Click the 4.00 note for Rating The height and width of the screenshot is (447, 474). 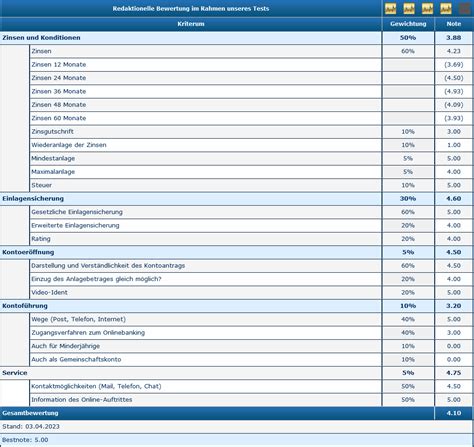tap(454, 239)
